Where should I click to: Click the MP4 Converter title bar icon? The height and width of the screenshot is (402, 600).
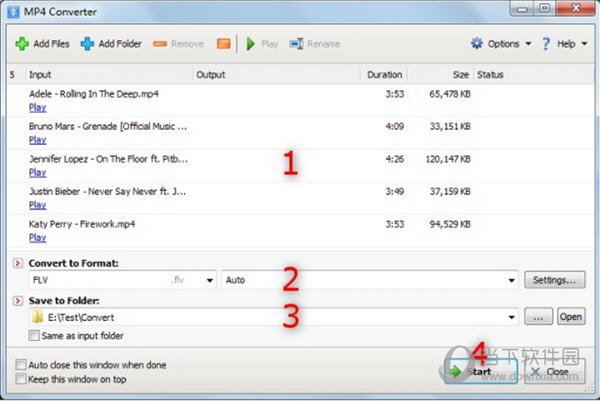[13, 12]
